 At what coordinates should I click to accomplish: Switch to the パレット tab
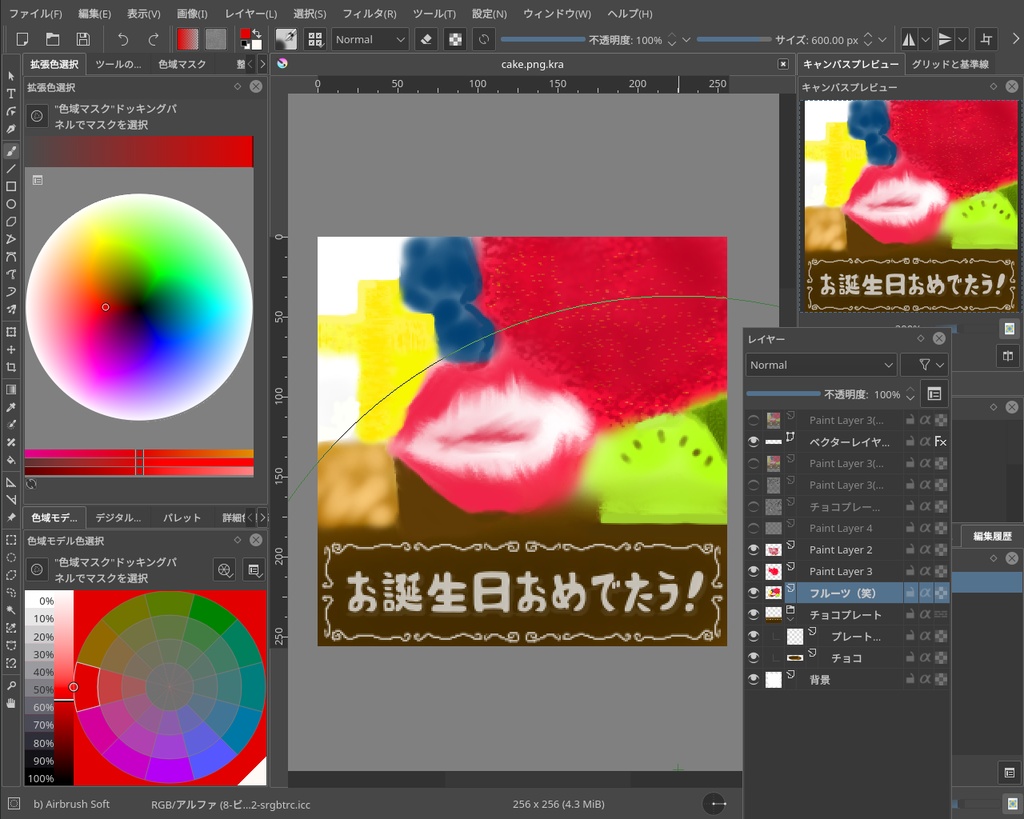pos(182,517)
